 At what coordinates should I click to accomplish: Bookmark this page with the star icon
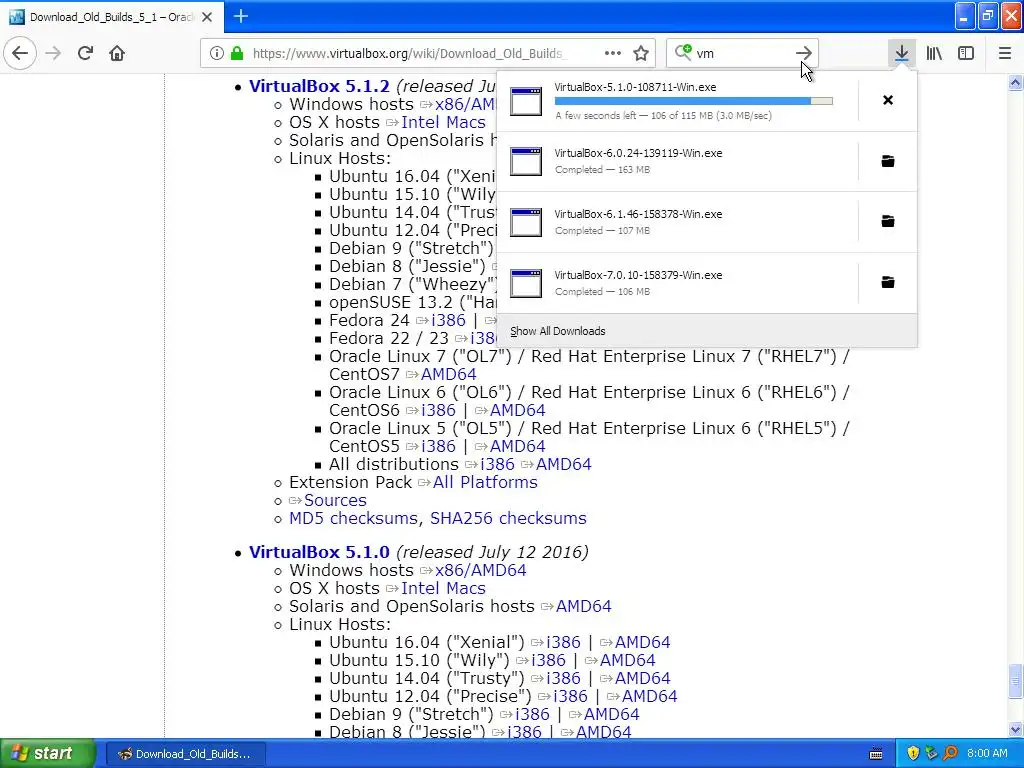pyautogui.click(x=641, y=53)
